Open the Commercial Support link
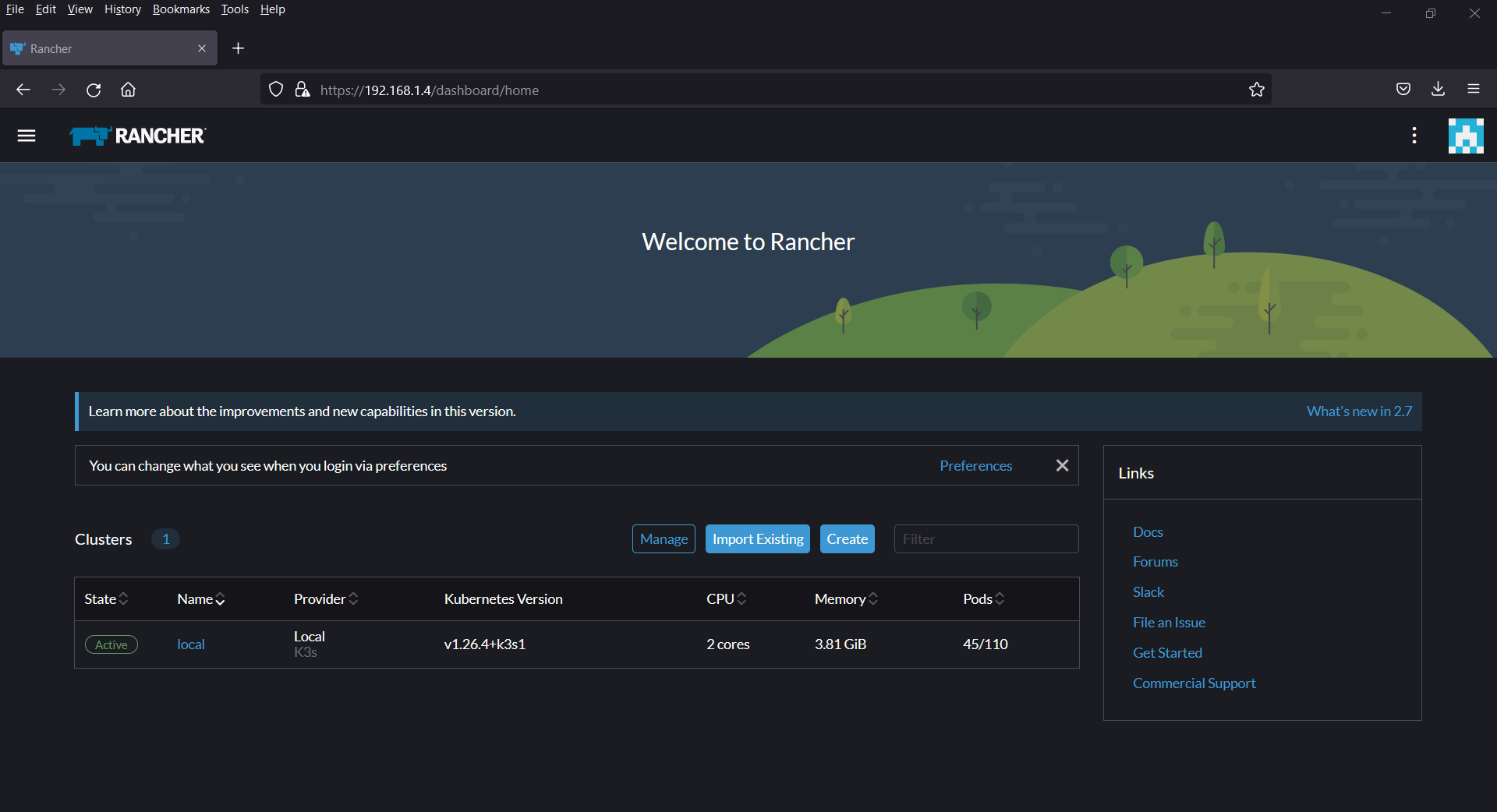The image size is (1497, 812). click(x=1194, y=683)
